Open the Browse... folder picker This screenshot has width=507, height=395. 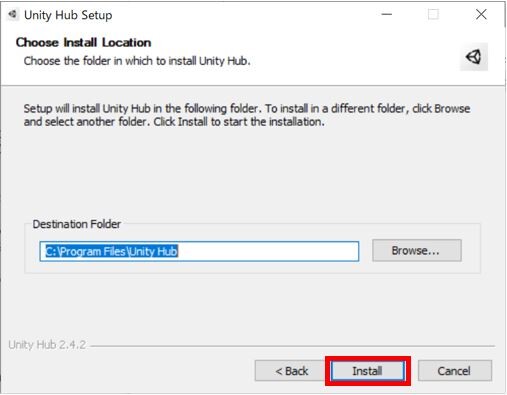(x=417, y=250)
